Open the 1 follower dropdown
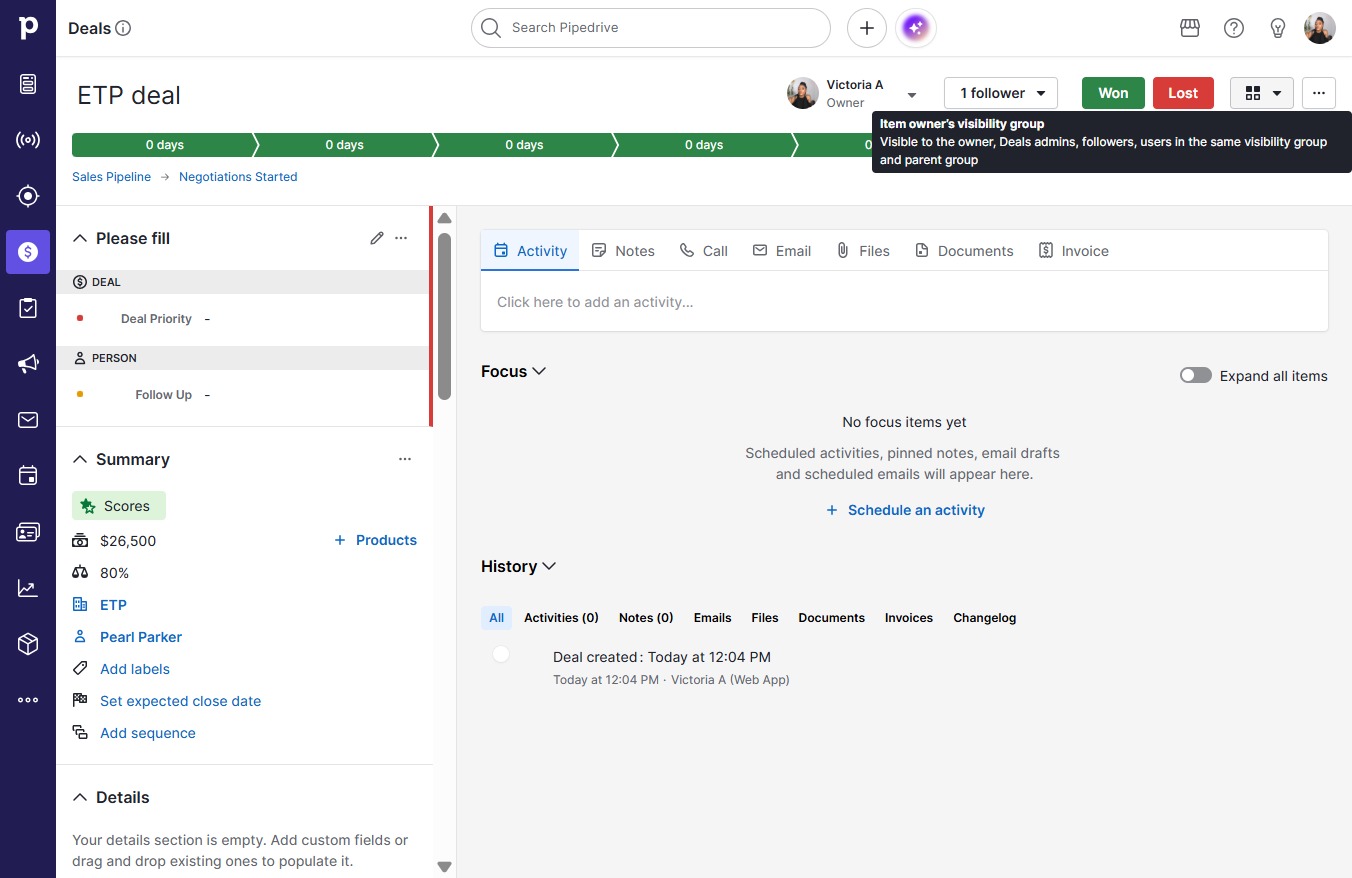The height and width of the screenshot is (878, 1352). click(1001, 93)
